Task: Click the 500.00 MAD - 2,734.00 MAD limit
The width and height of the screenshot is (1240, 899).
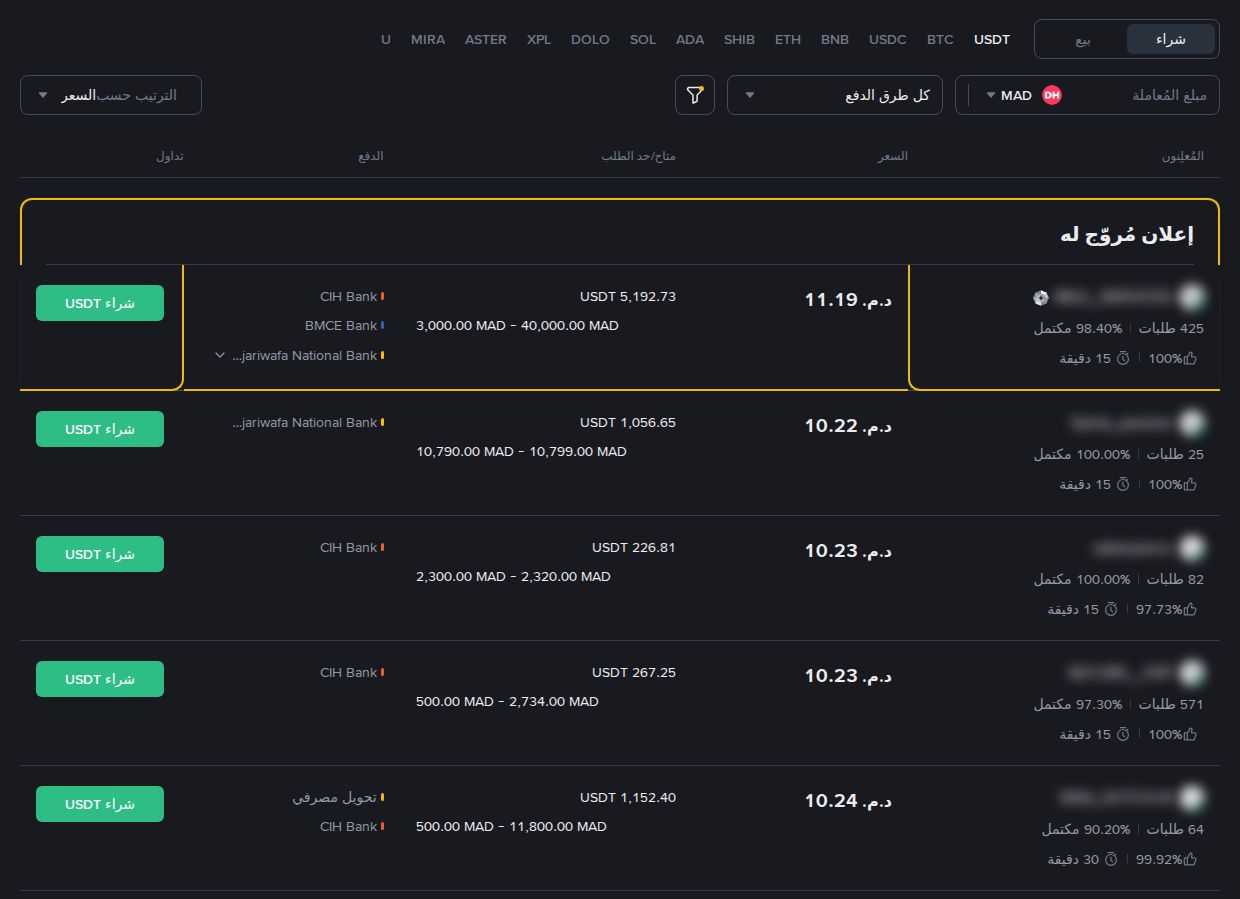Action: [x=507, y=702]
